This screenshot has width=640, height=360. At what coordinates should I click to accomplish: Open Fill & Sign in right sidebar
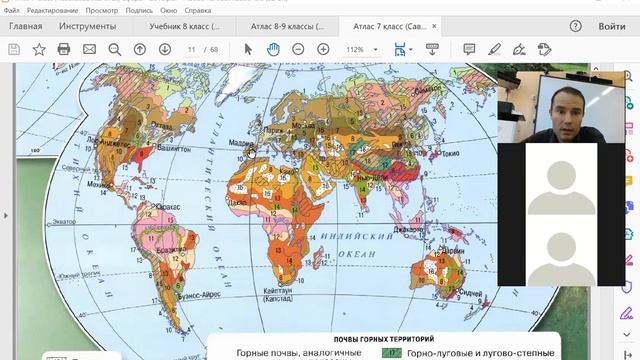click(627, 313)
